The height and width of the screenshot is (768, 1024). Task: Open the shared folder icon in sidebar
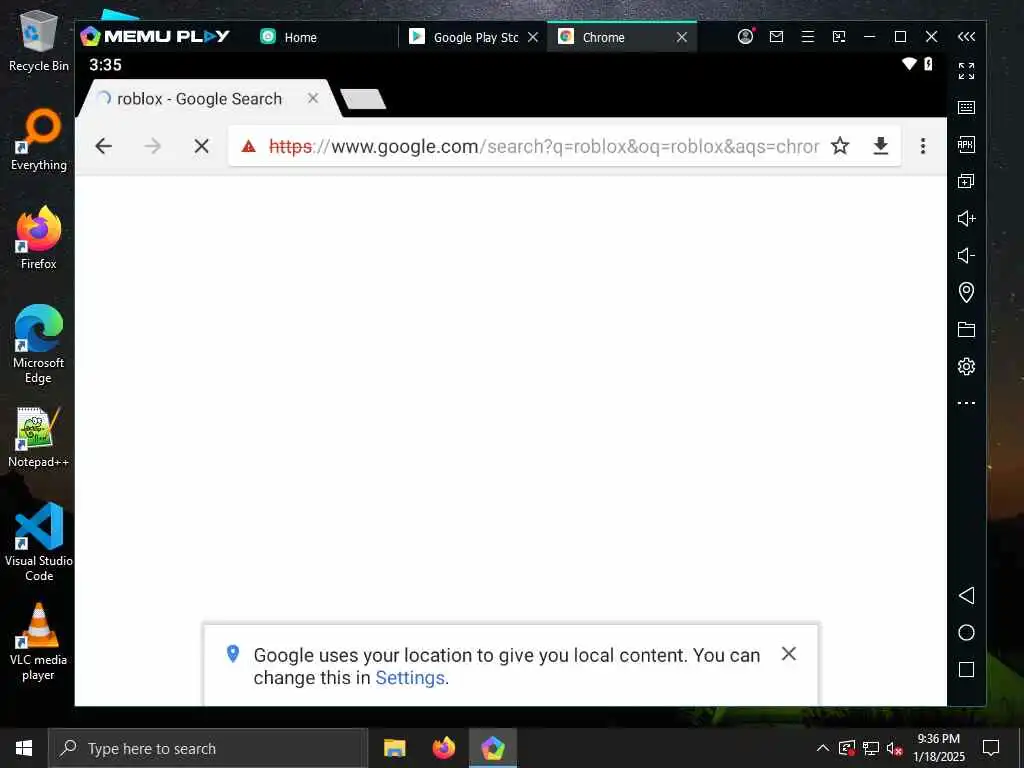point(966,329)
